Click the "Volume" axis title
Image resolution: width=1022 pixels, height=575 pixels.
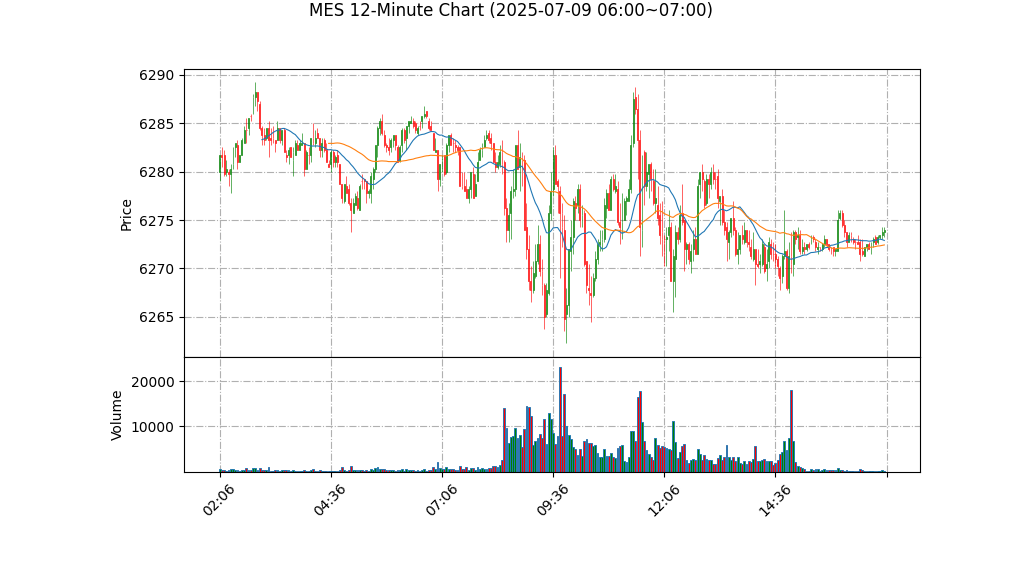click(116, 415)
